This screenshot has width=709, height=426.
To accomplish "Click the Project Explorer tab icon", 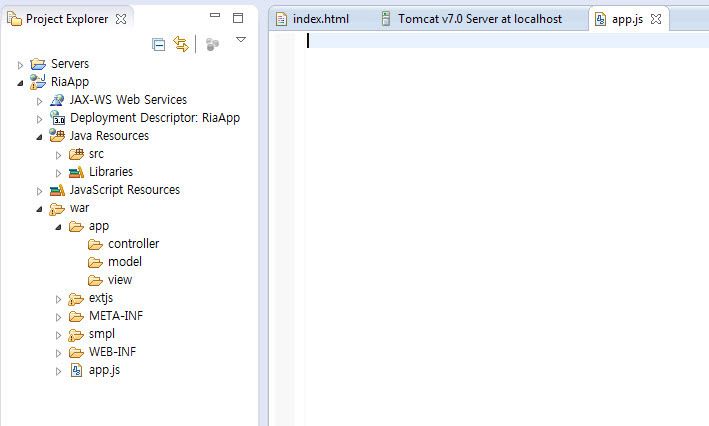I will (x=14, y=19).
